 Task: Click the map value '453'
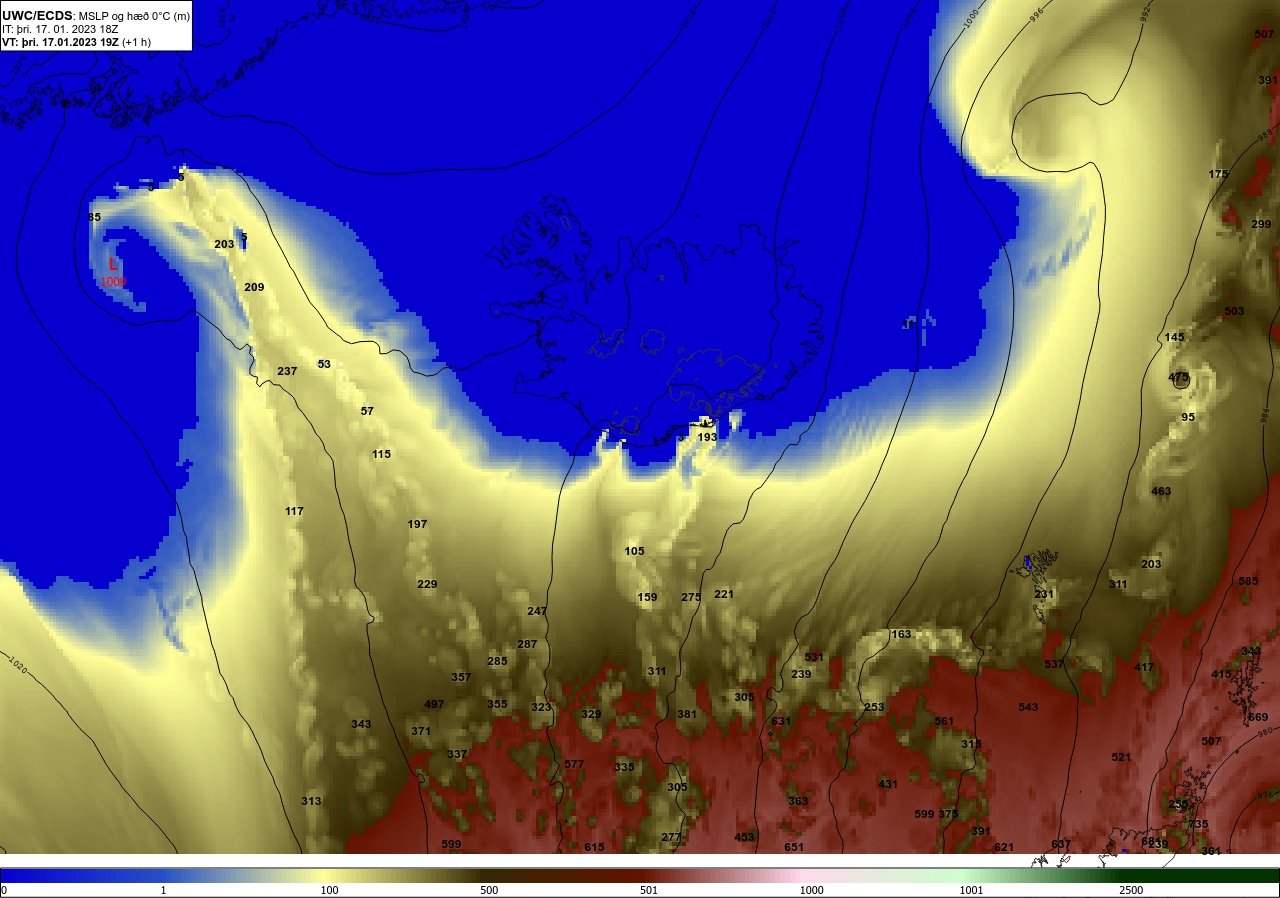pos(744,837)
